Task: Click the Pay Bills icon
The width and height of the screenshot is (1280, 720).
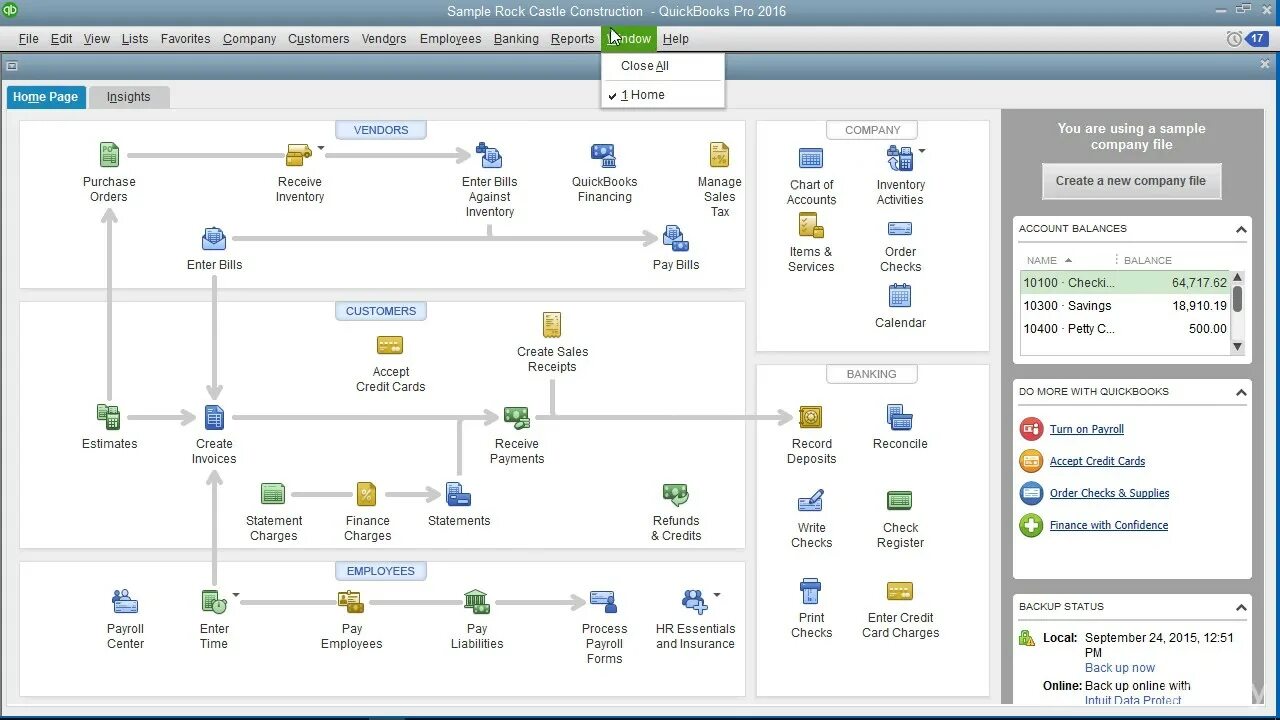Action: [676, 239]
